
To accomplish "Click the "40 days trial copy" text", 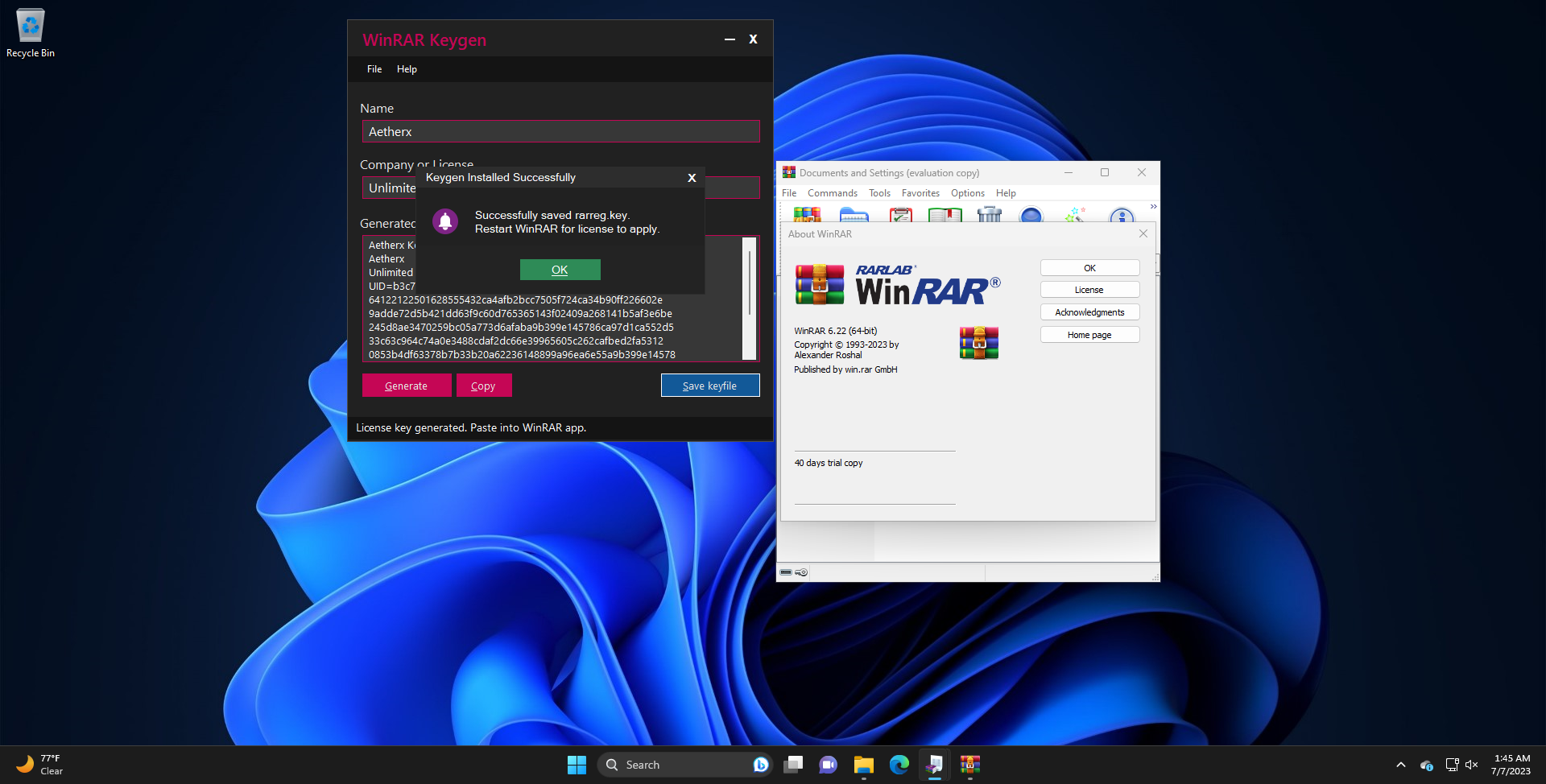I will point(829,463).
